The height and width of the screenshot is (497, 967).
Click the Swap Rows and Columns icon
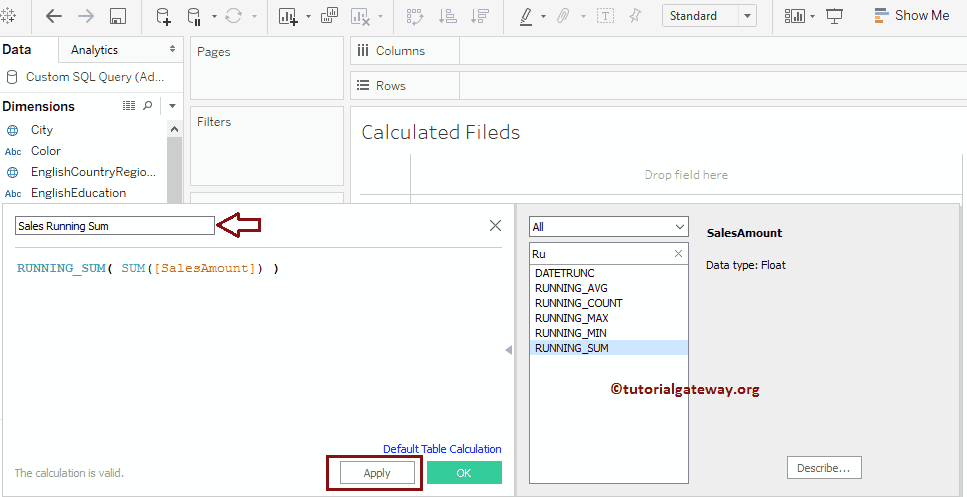point(416,17)
